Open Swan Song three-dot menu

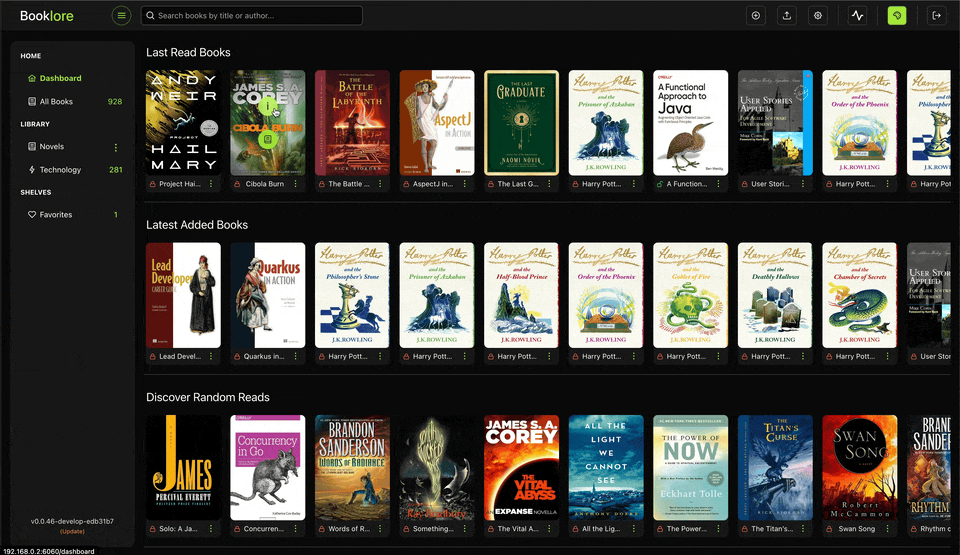tap(887, 529)
